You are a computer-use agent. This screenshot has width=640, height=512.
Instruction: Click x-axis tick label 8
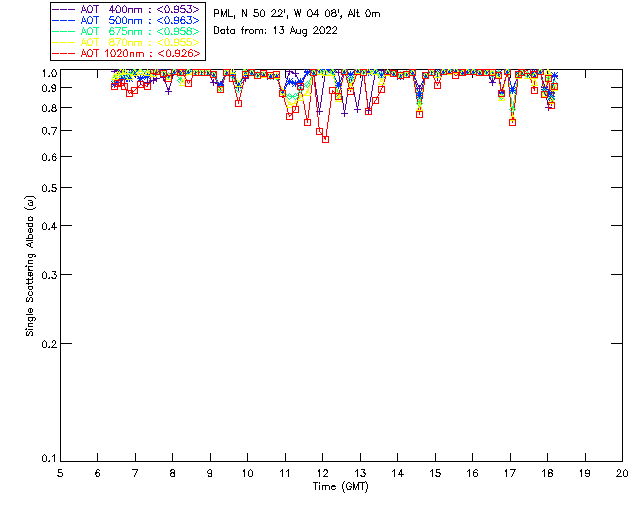coord(172,473)
